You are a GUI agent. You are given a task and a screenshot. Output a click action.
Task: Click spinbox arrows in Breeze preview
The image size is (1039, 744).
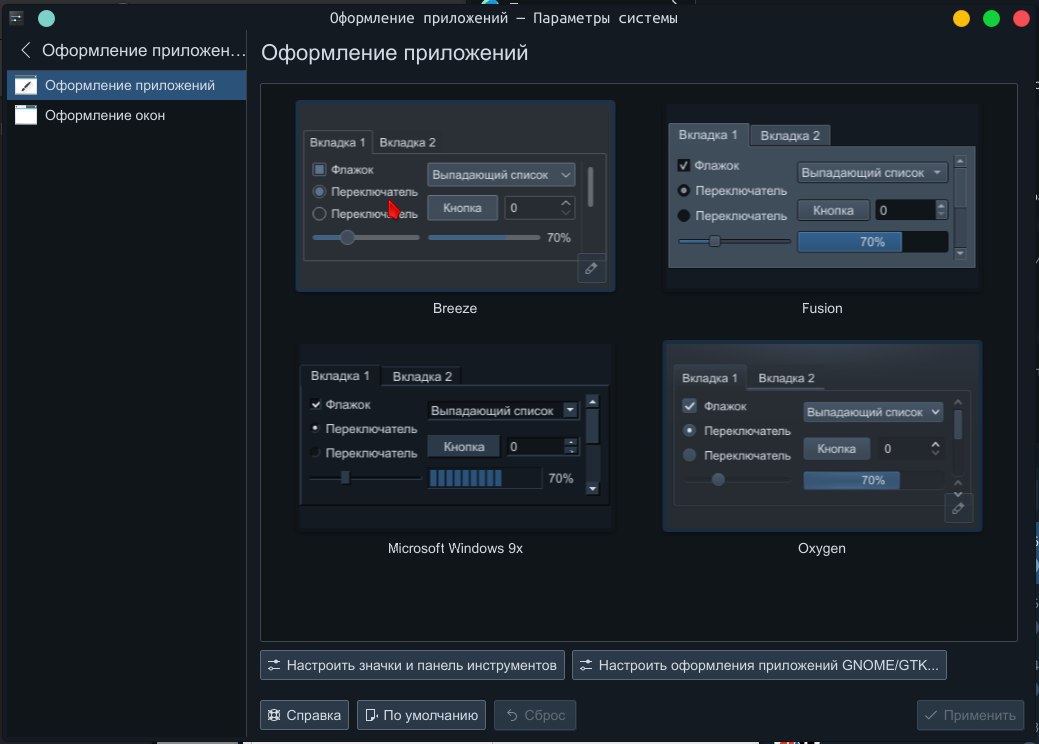click(565, 207)
